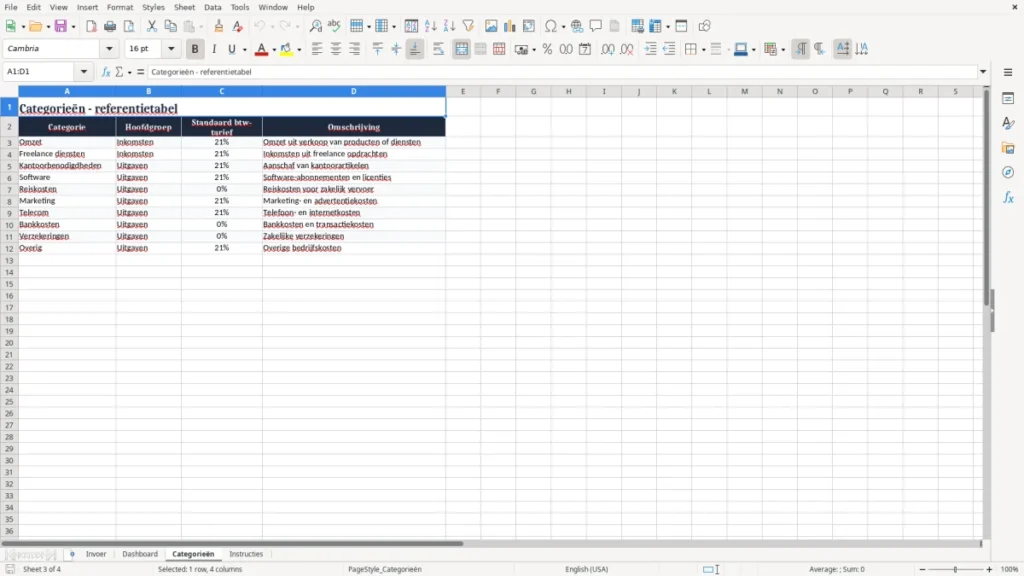Open the Save button dropdown arrow

pos(73,26)
